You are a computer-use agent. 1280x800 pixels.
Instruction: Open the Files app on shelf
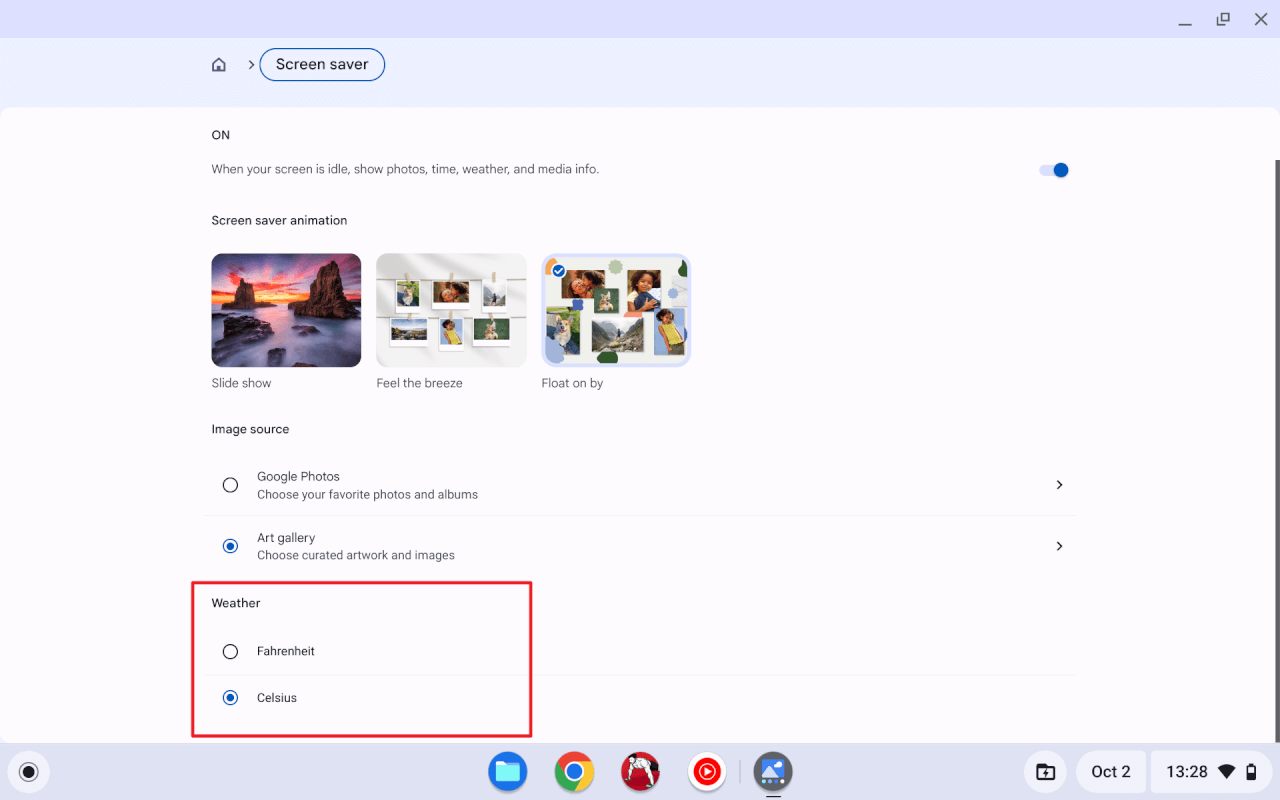coord(508,772)
